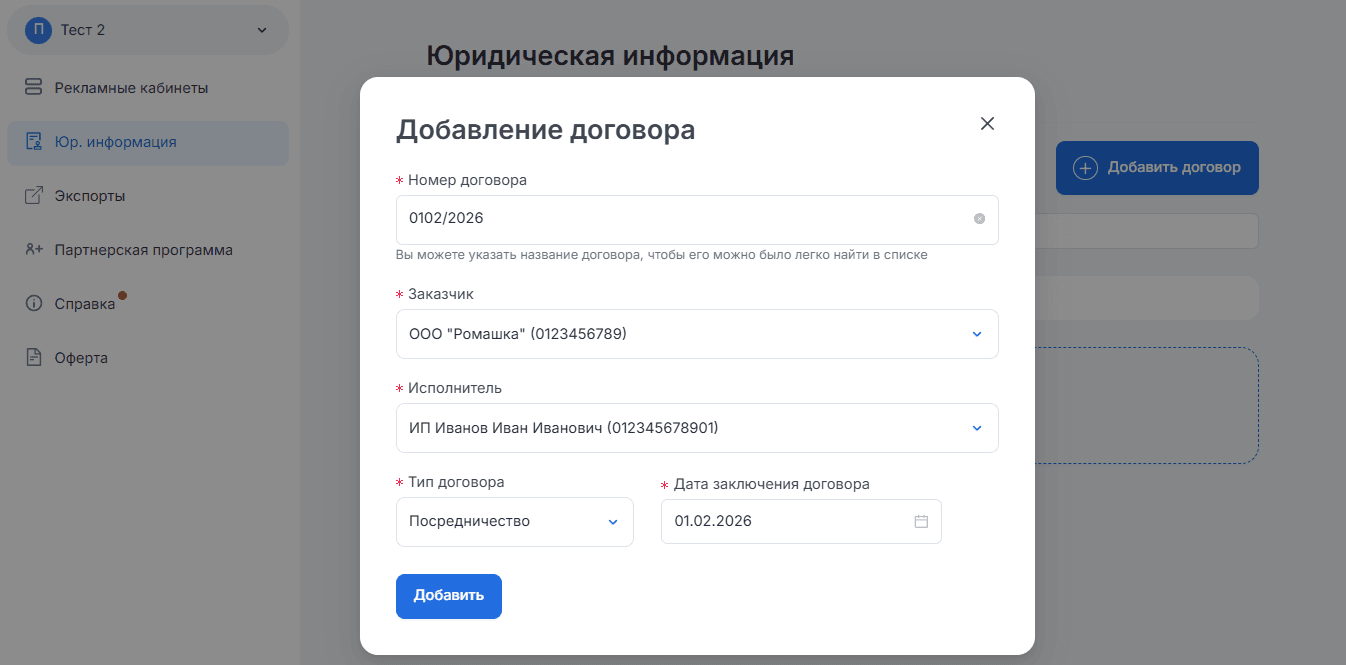Click the Оферта file icon
The image size is (1346, 665).
(34, 358)
